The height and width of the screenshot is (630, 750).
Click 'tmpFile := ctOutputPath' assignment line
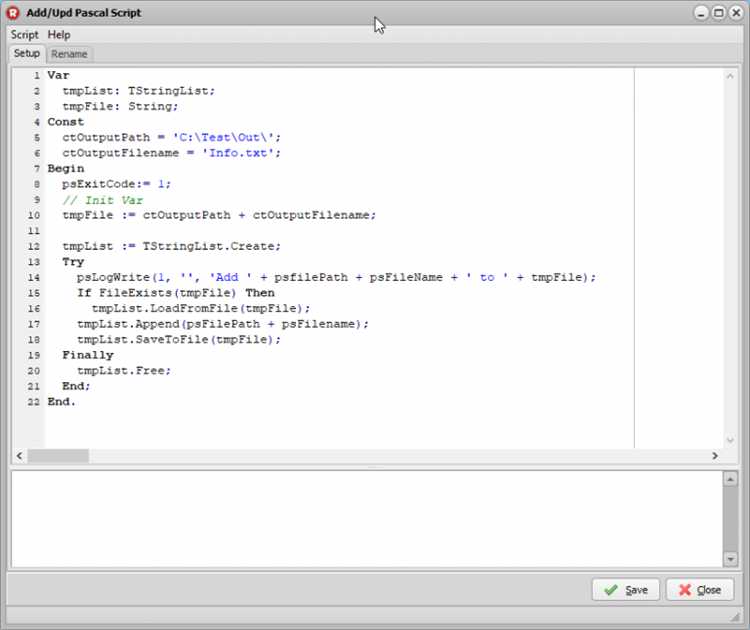click(x=219, y=215)
